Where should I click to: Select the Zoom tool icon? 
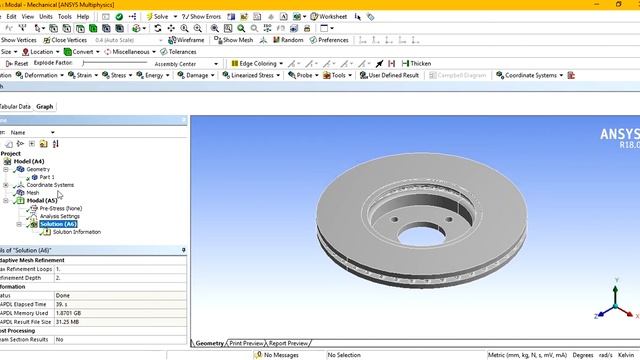pyautogui.click(x=184, y=28)
